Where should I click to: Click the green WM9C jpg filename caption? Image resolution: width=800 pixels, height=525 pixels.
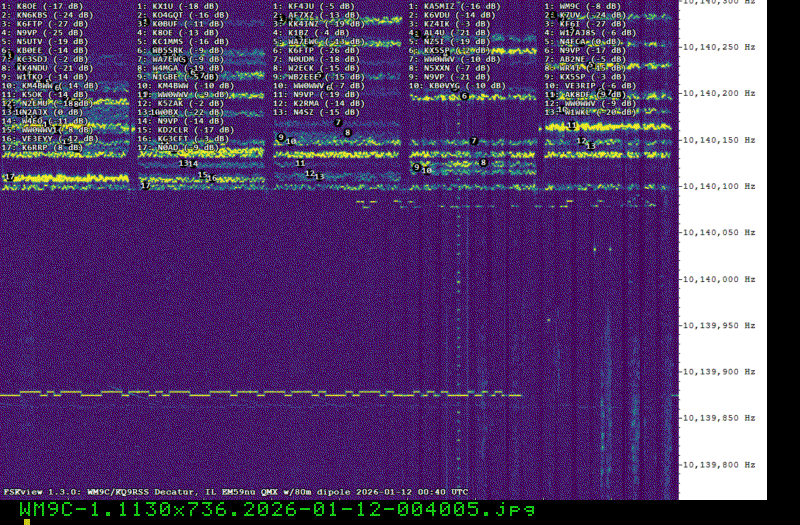click(277, 510)
